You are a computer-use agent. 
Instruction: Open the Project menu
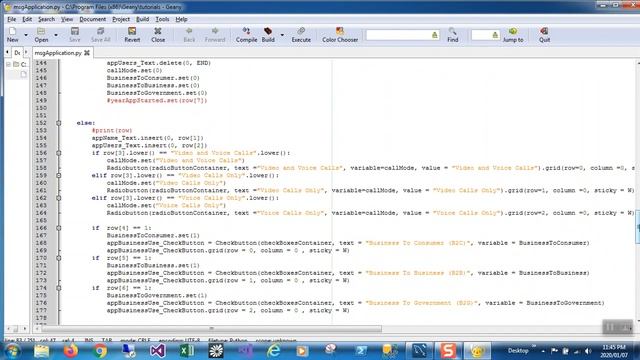121,19
